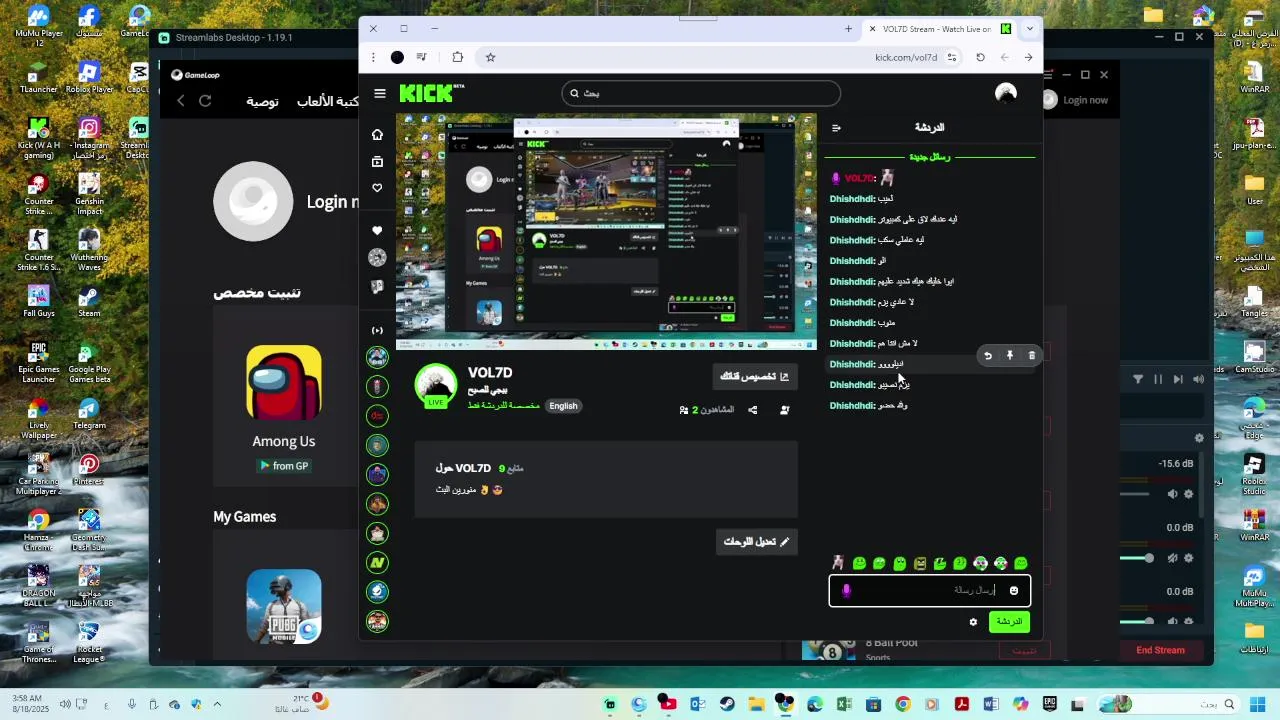Open Excel from the taskbar
Viewport: 1280px width, 720px height.
click(x=844, y=705)
